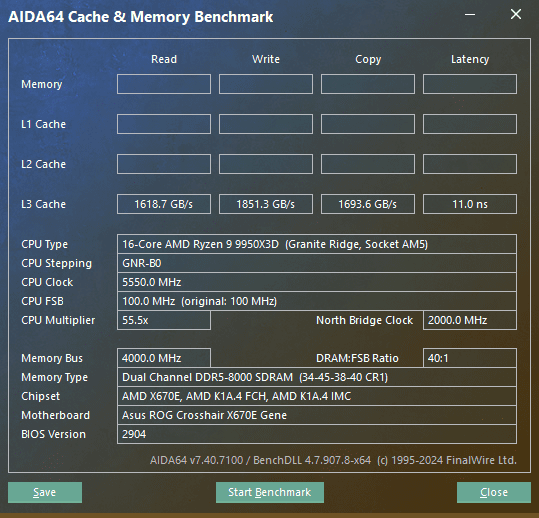Click the X icon in title bar
This screenshot has height=518, width=539.
[x=516, y=14]
